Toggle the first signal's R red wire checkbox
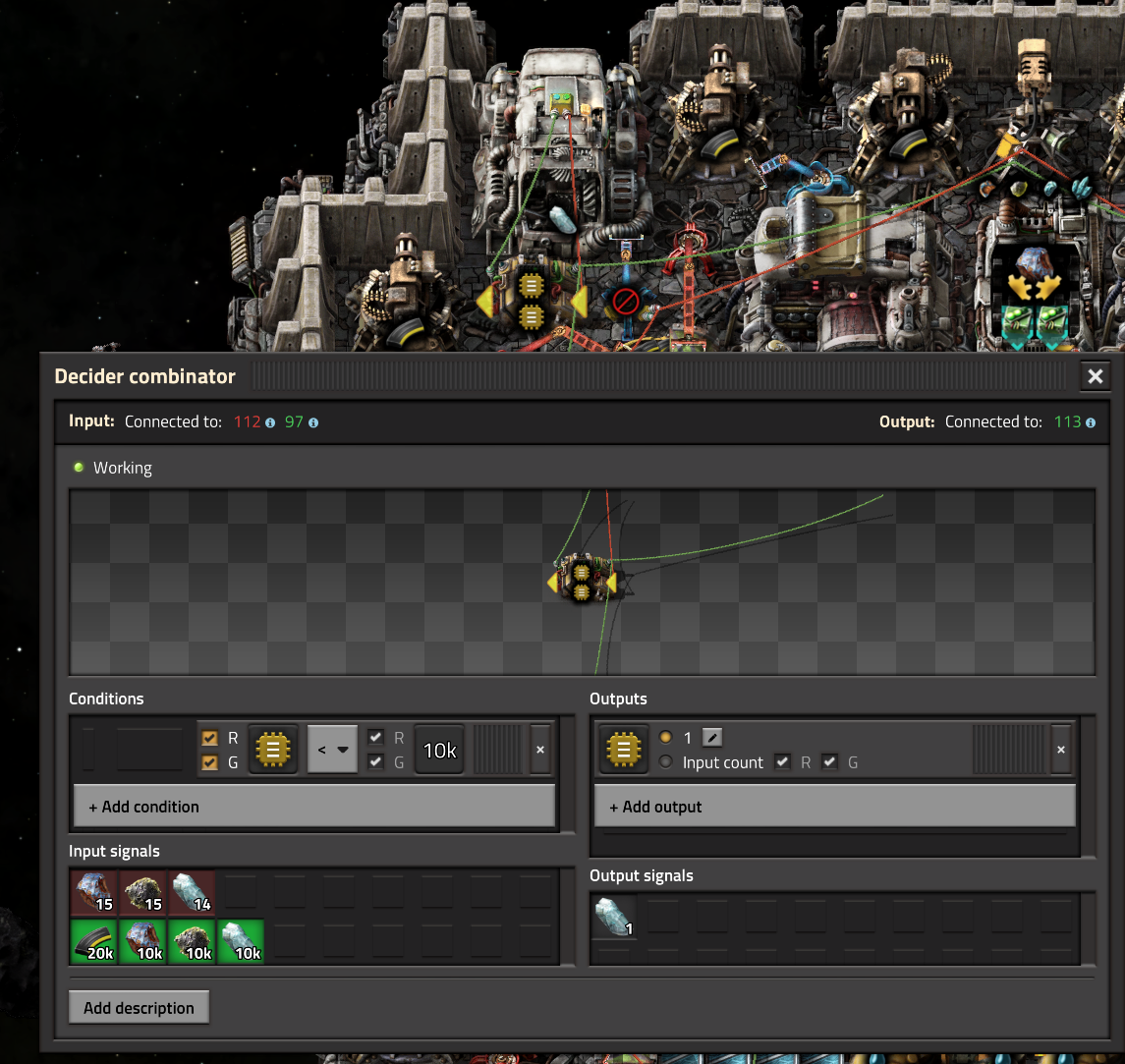 [209, 738]
